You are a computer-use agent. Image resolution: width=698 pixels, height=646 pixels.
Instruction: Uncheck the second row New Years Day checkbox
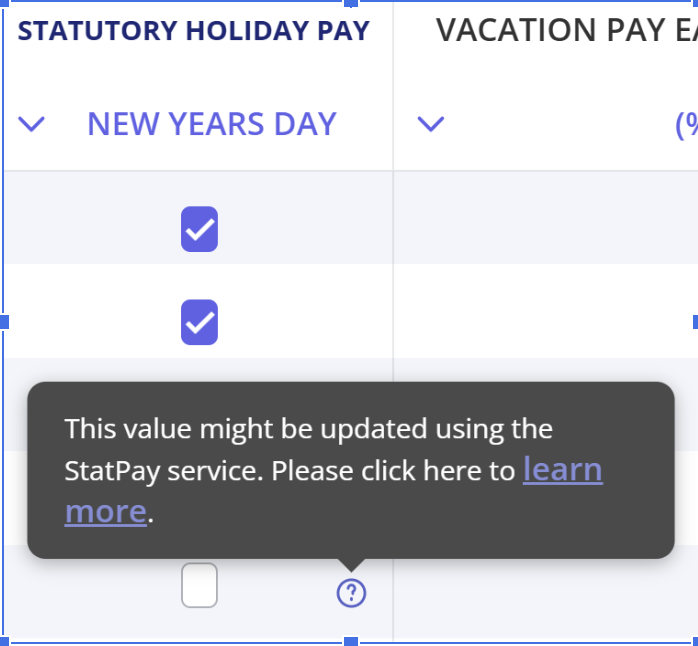199,322
